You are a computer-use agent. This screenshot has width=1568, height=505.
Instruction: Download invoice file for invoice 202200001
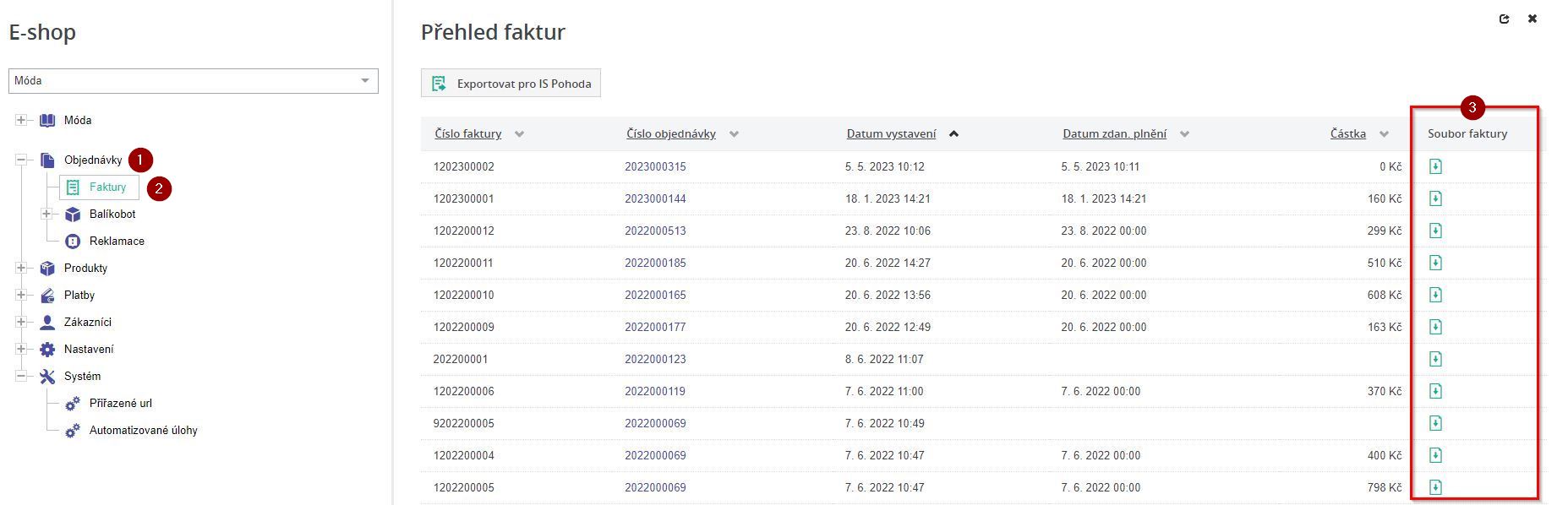pyautogui.click(x=1434, y=359)
